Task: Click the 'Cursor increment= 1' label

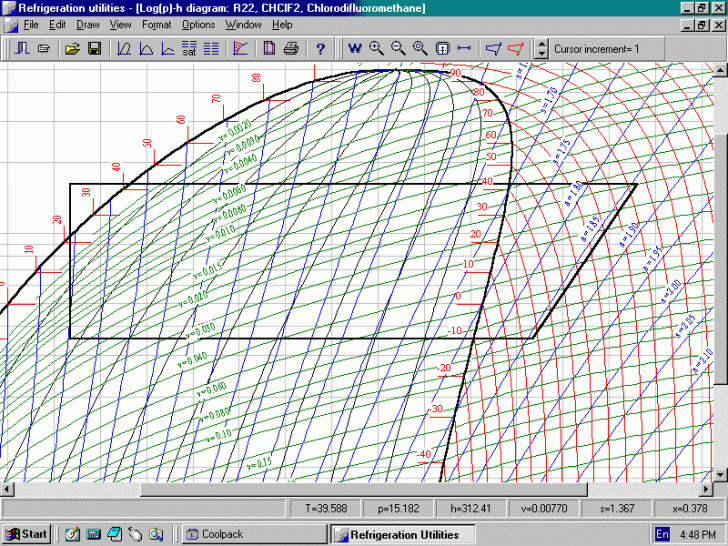Action: point(597,49)
